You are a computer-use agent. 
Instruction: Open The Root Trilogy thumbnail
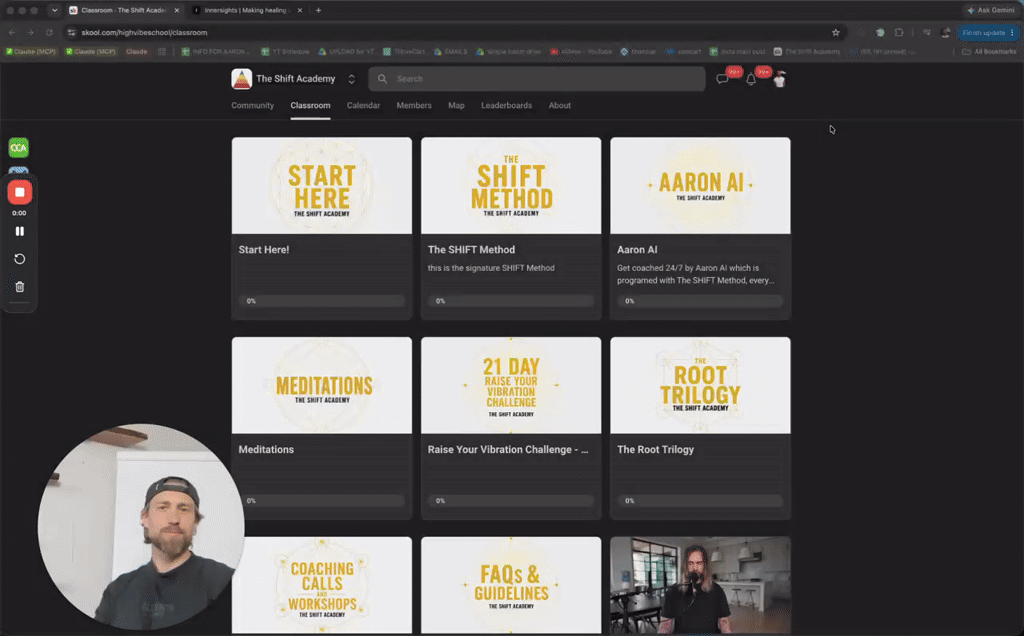click(x=700, y=385)
